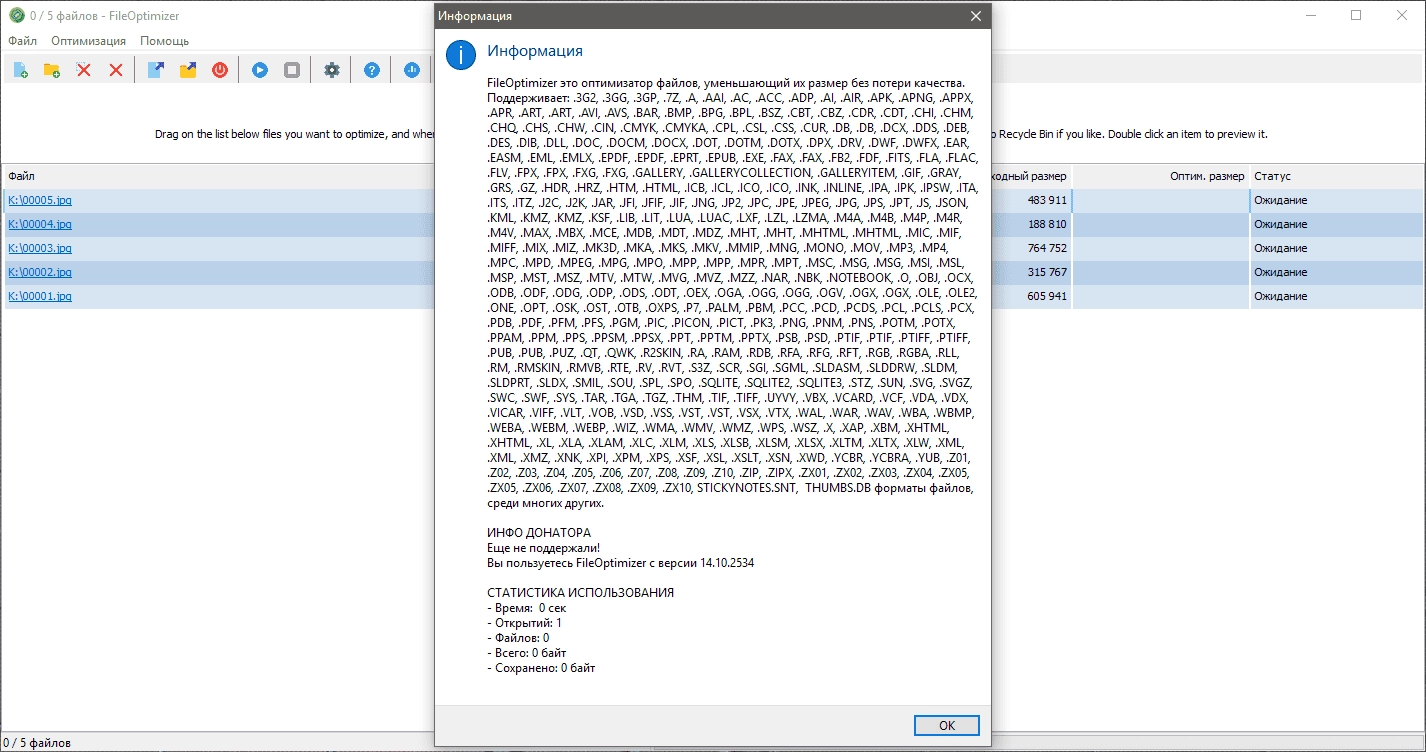This screenshot has height=752, width=1426.
Task: Open the K:\00004.jpg file link
Action: [x=40, y=224]
